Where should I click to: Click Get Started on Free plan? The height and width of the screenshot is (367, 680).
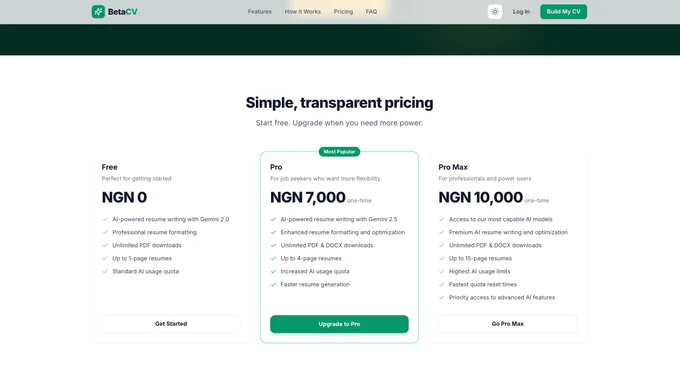(171, 324)
